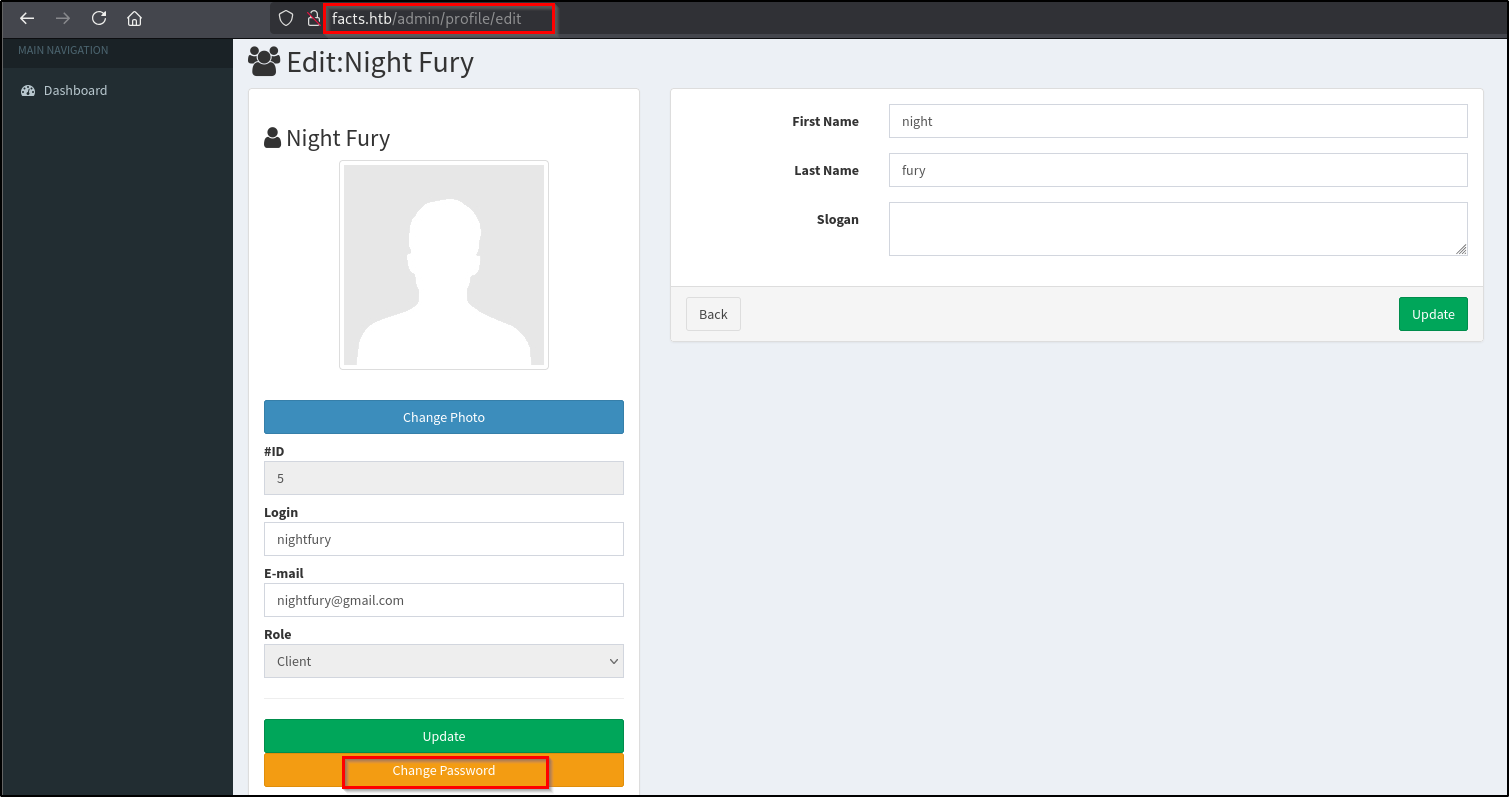Click the users icon beside Edit:Night Fury

264,62
